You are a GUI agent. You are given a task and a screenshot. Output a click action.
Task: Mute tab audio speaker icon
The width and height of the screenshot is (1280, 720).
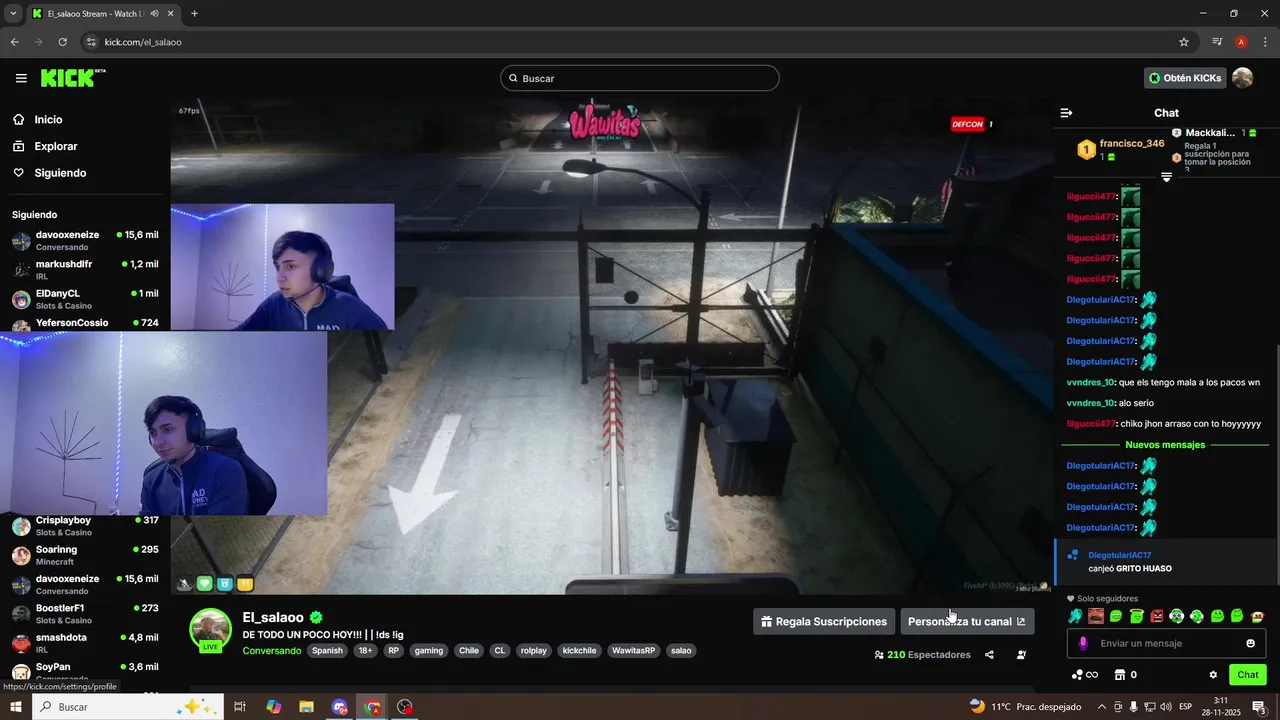coord(154,13)
